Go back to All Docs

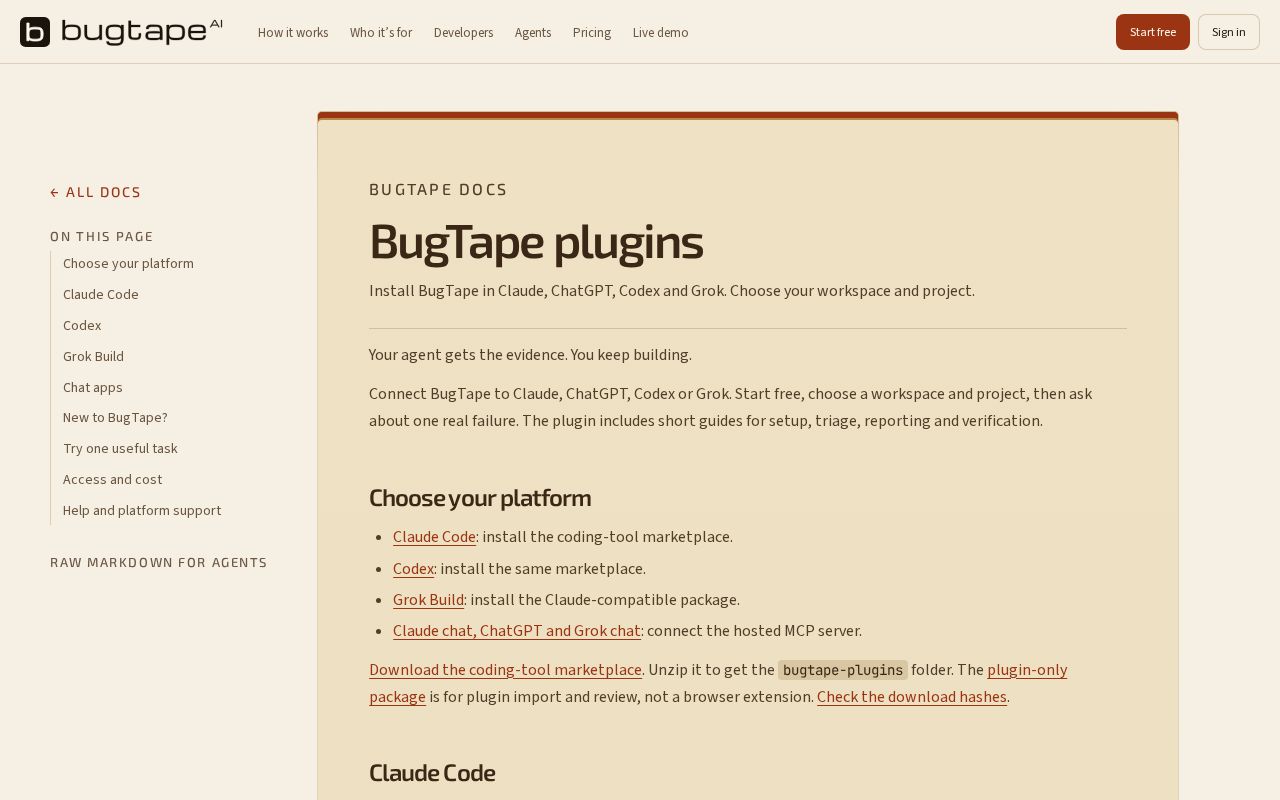point(96,192)
